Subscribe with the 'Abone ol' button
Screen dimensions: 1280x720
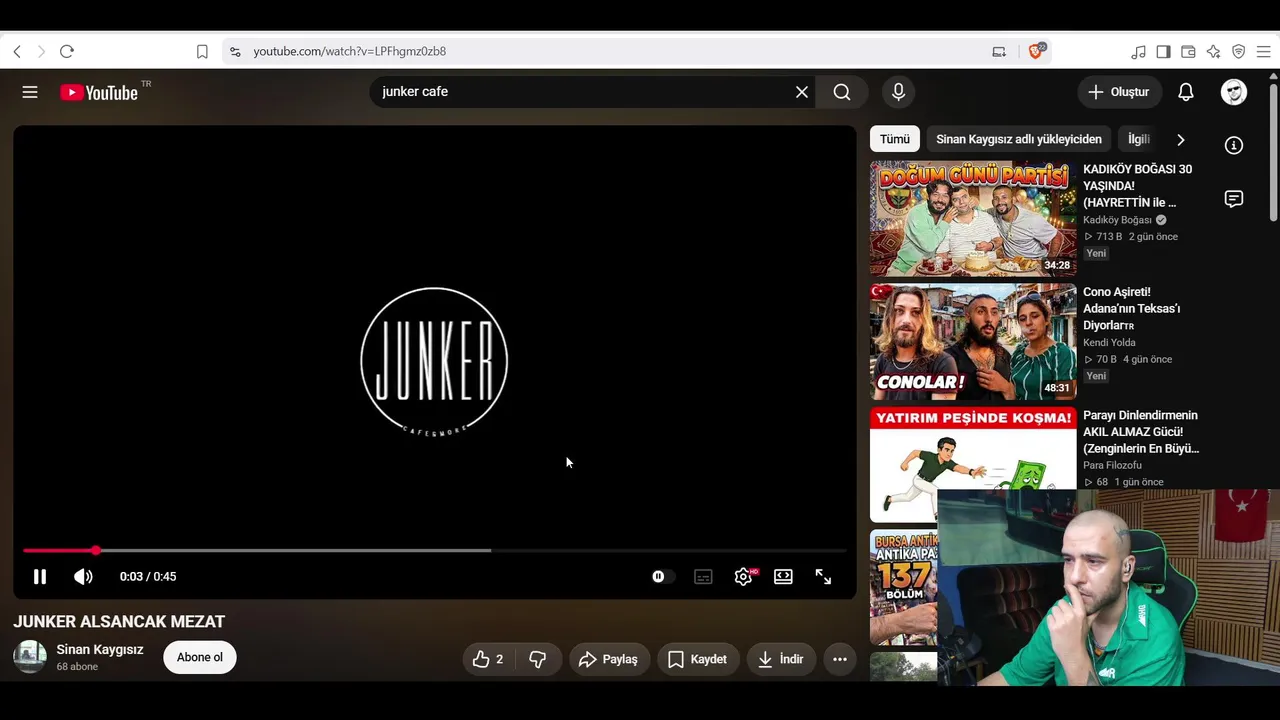pos(200,657)
